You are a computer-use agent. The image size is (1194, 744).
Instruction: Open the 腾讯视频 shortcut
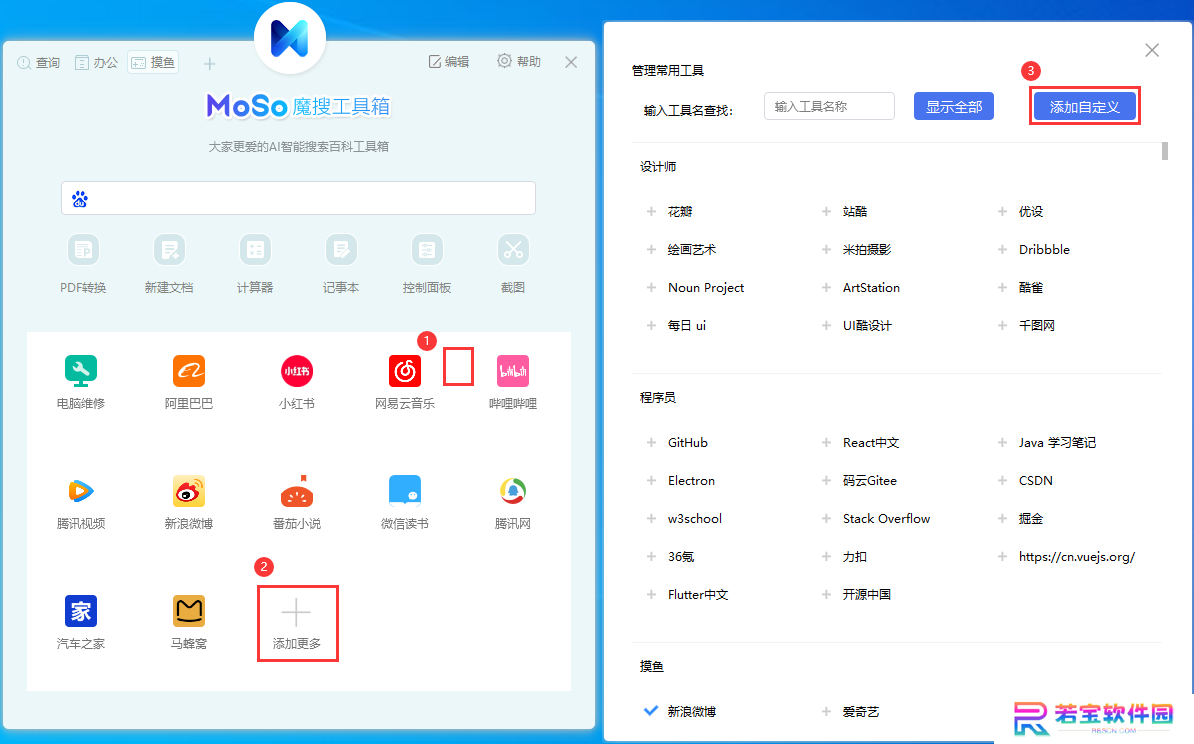[x=81, y=491]
